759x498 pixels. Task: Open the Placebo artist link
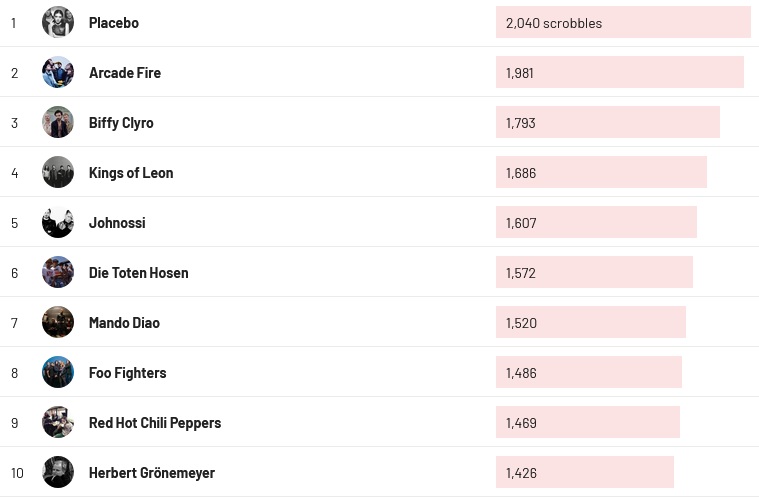pyautogui.click(x=114, y=22)
